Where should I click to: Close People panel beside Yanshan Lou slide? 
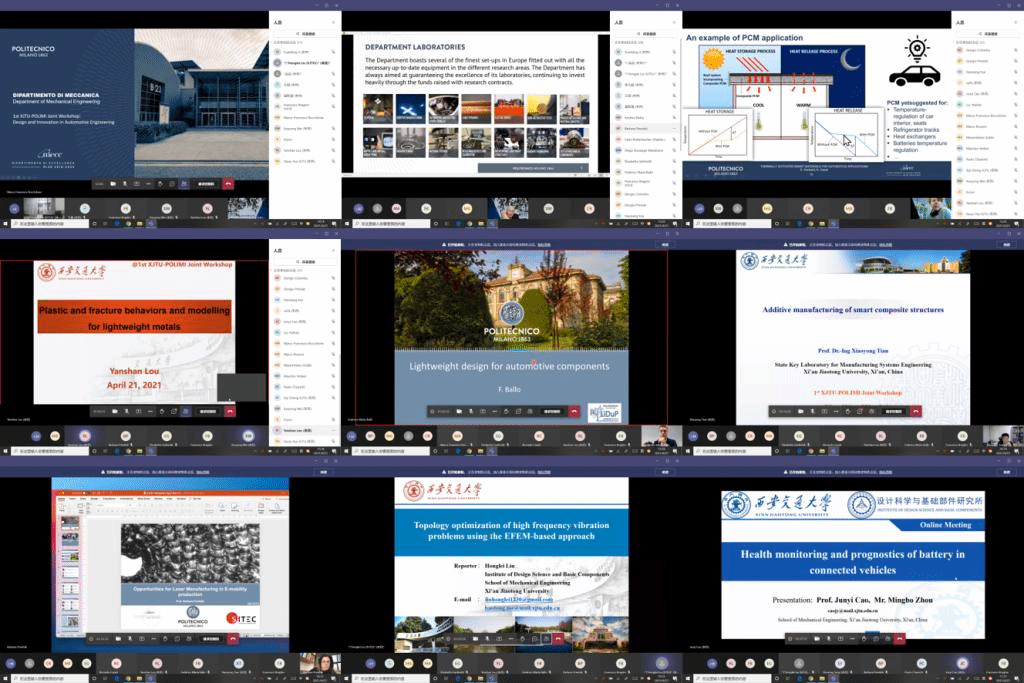point(332,249)
